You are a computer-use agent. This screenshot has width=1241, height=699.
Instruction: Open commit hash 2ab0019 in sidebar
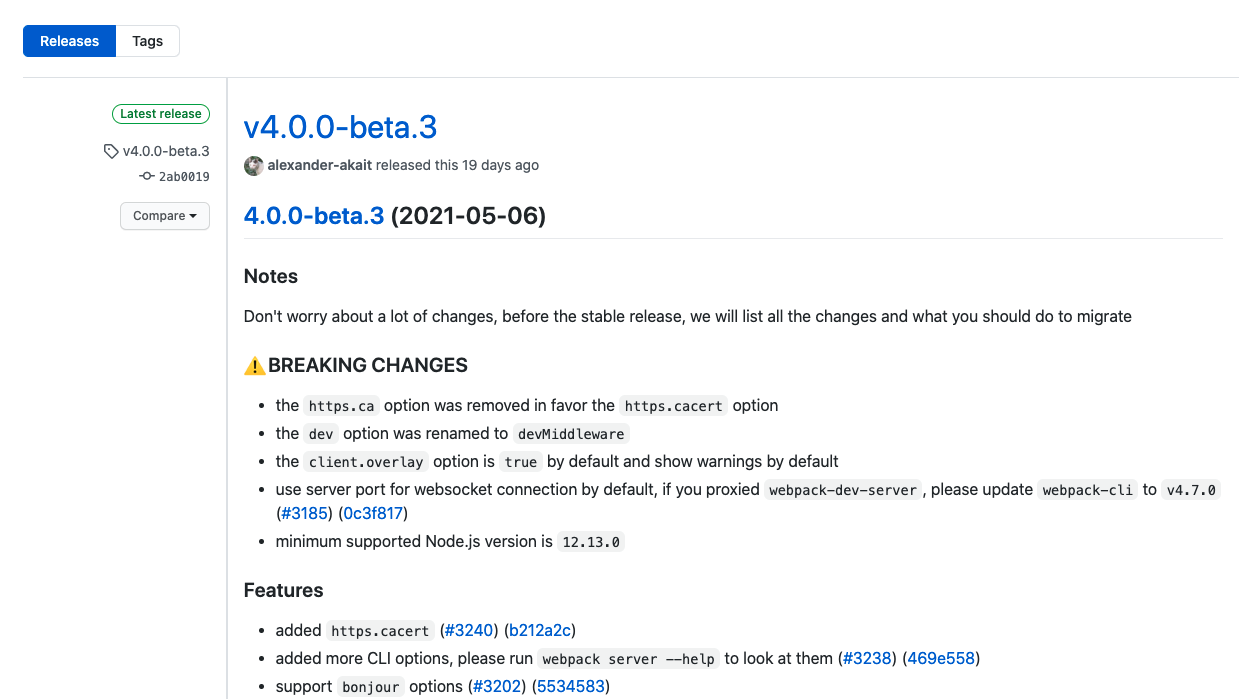pos(184,177)
